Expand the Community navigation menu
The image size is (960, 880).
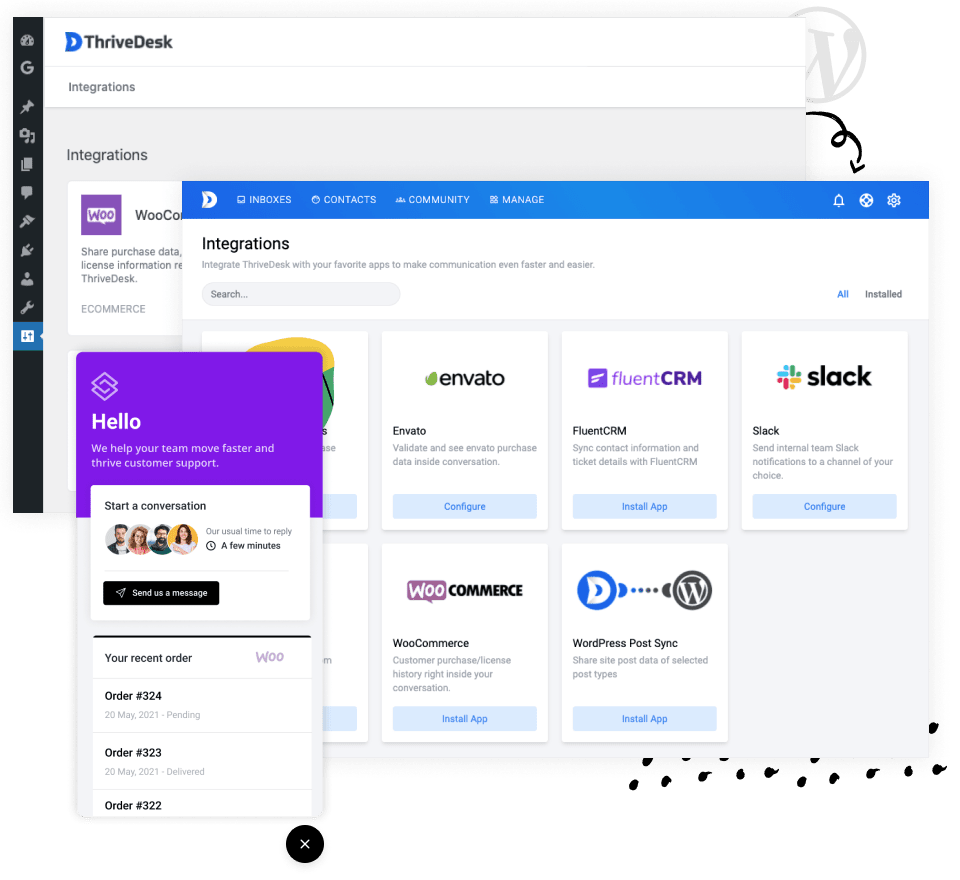[432, 199]
